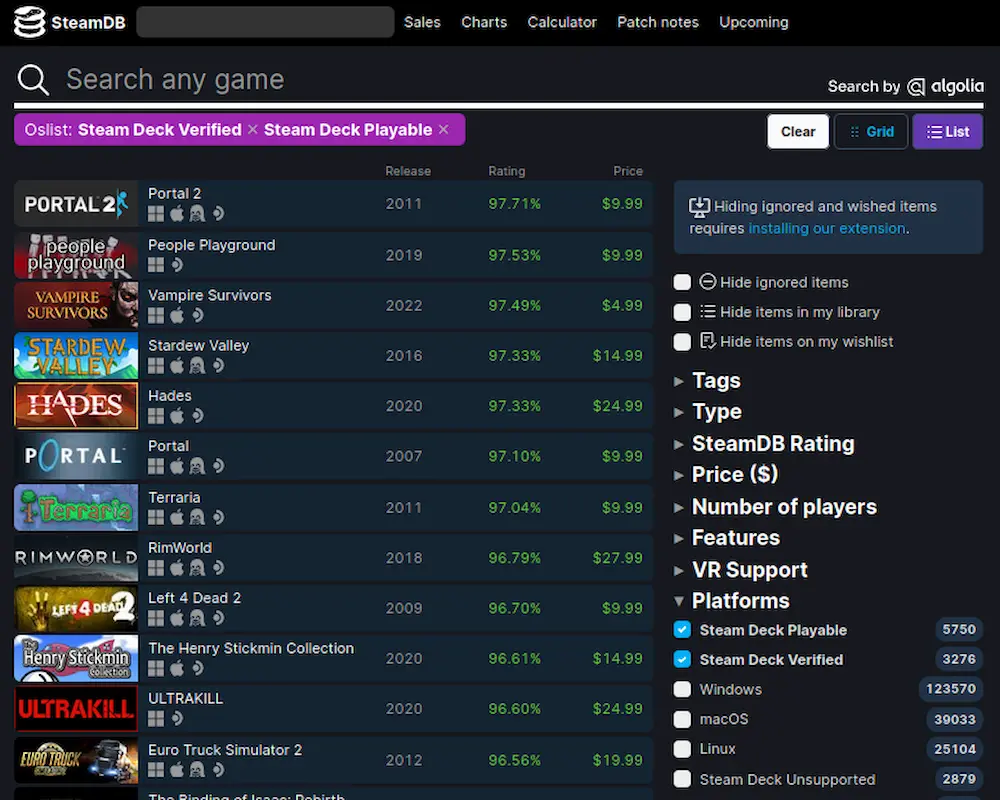Toggle Hide ignored items checkbox

682,282
